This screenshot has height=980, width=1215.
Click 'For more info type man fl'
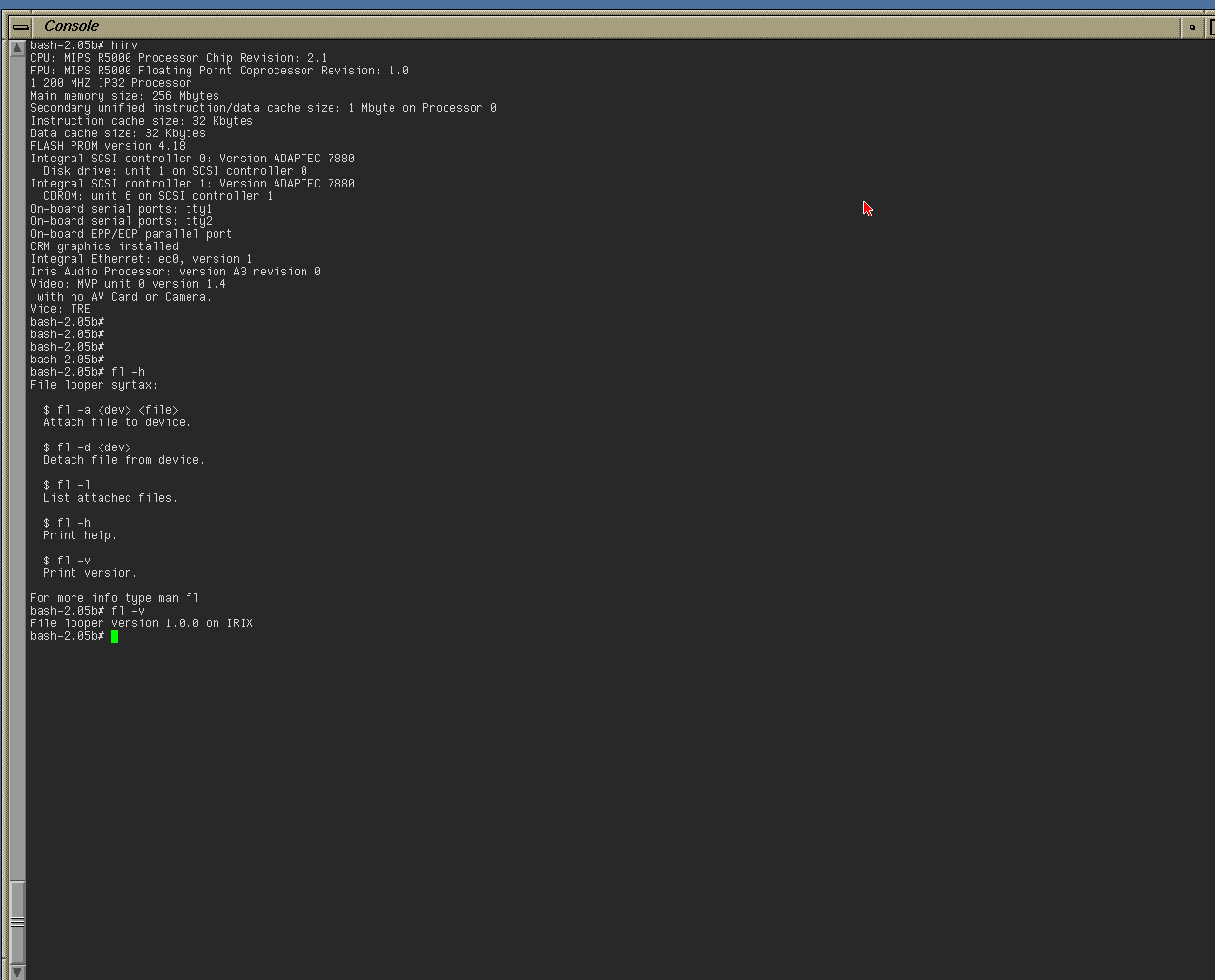click(x=114, y=598)
